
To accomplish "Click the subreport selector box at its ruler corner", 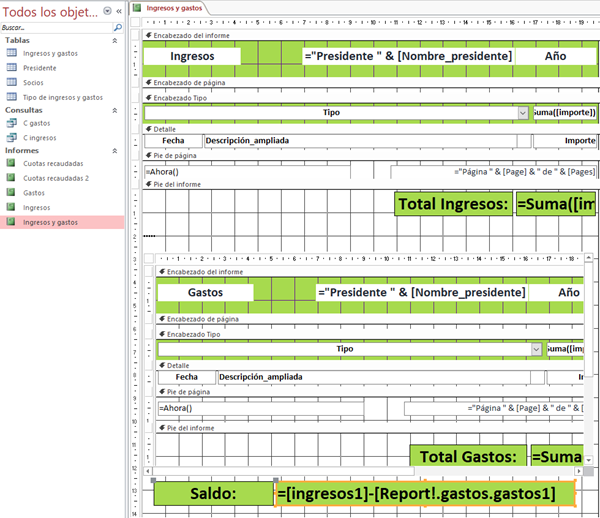I will click(x=149, y=259).
